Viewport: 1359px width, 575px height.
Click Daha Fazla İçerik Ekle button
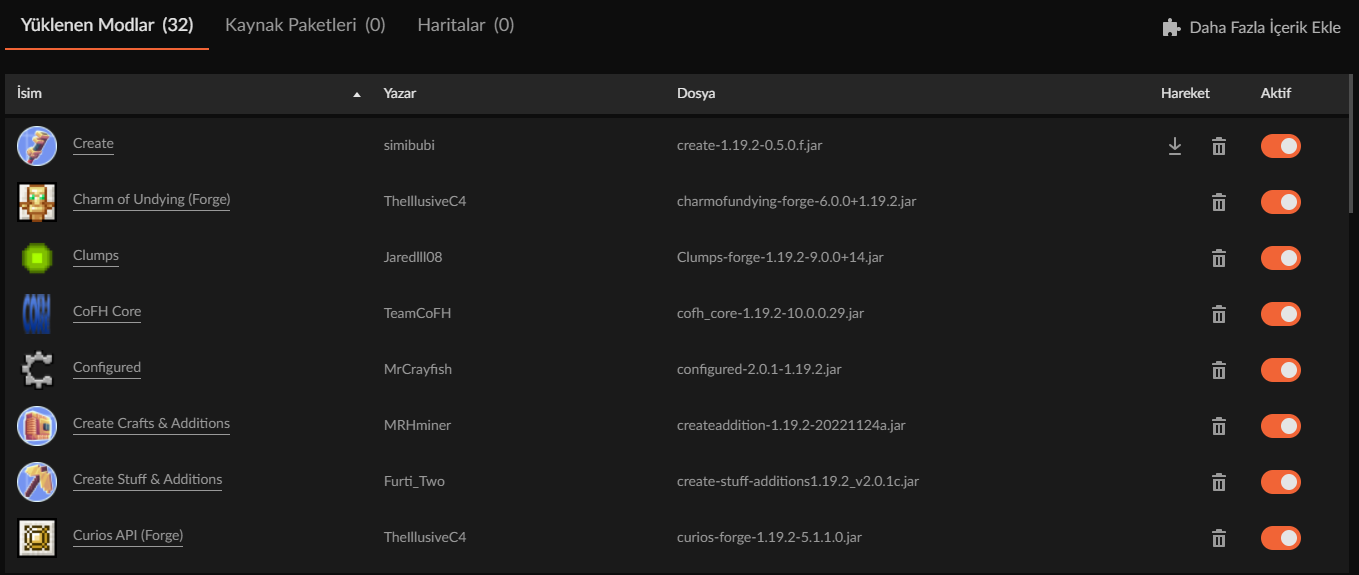(1251, 28)
